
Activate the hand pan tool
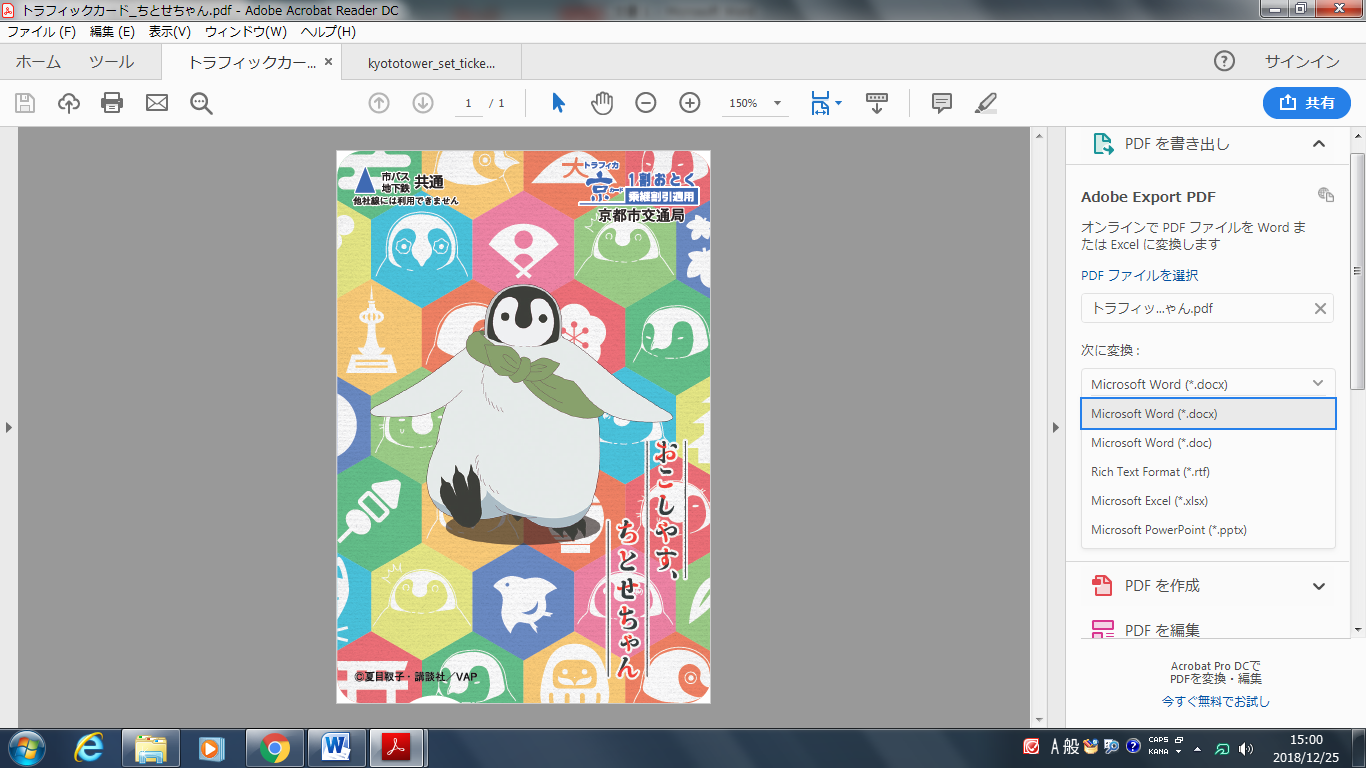tap(602, 103)
